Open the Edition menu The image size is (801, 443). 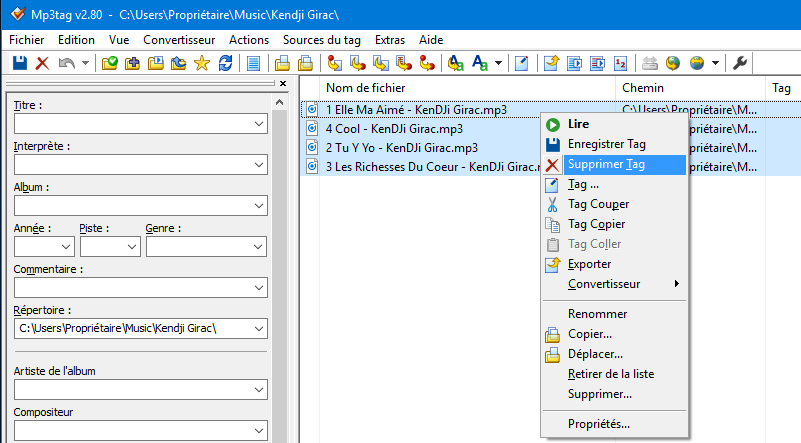(x=76, y=40)
